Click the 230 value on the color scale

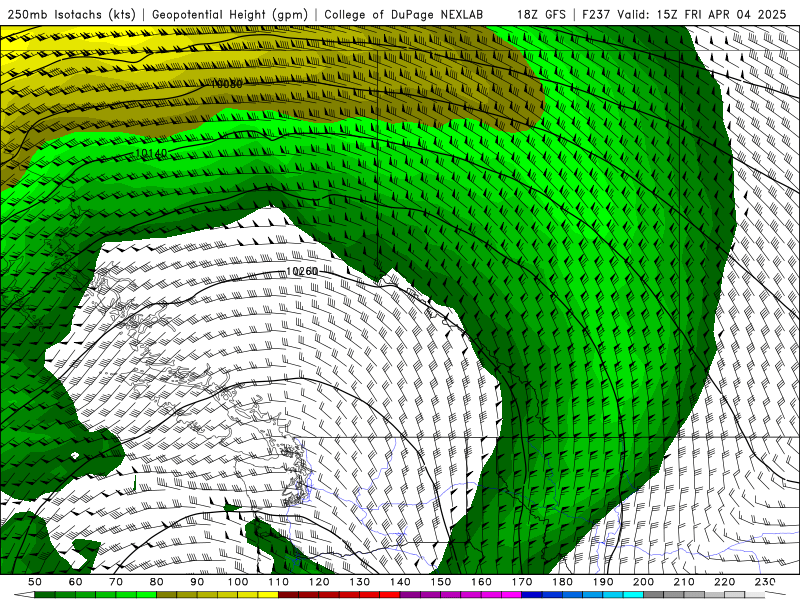765,582
